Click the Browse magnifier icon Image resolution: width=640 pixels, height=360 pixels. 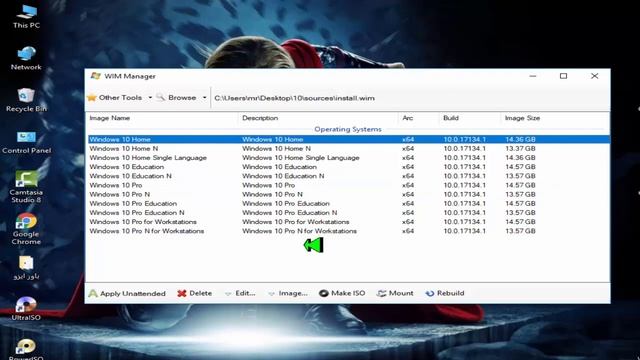tap(160, 97)
